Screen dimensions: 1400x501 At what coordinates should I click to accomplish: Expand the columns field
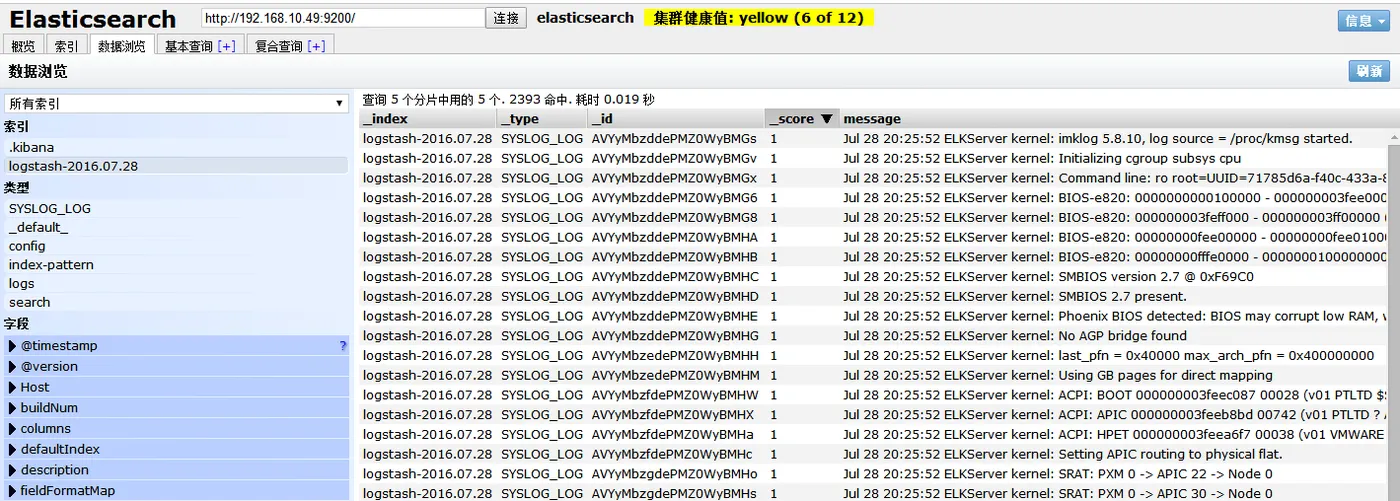click(12, 429)
